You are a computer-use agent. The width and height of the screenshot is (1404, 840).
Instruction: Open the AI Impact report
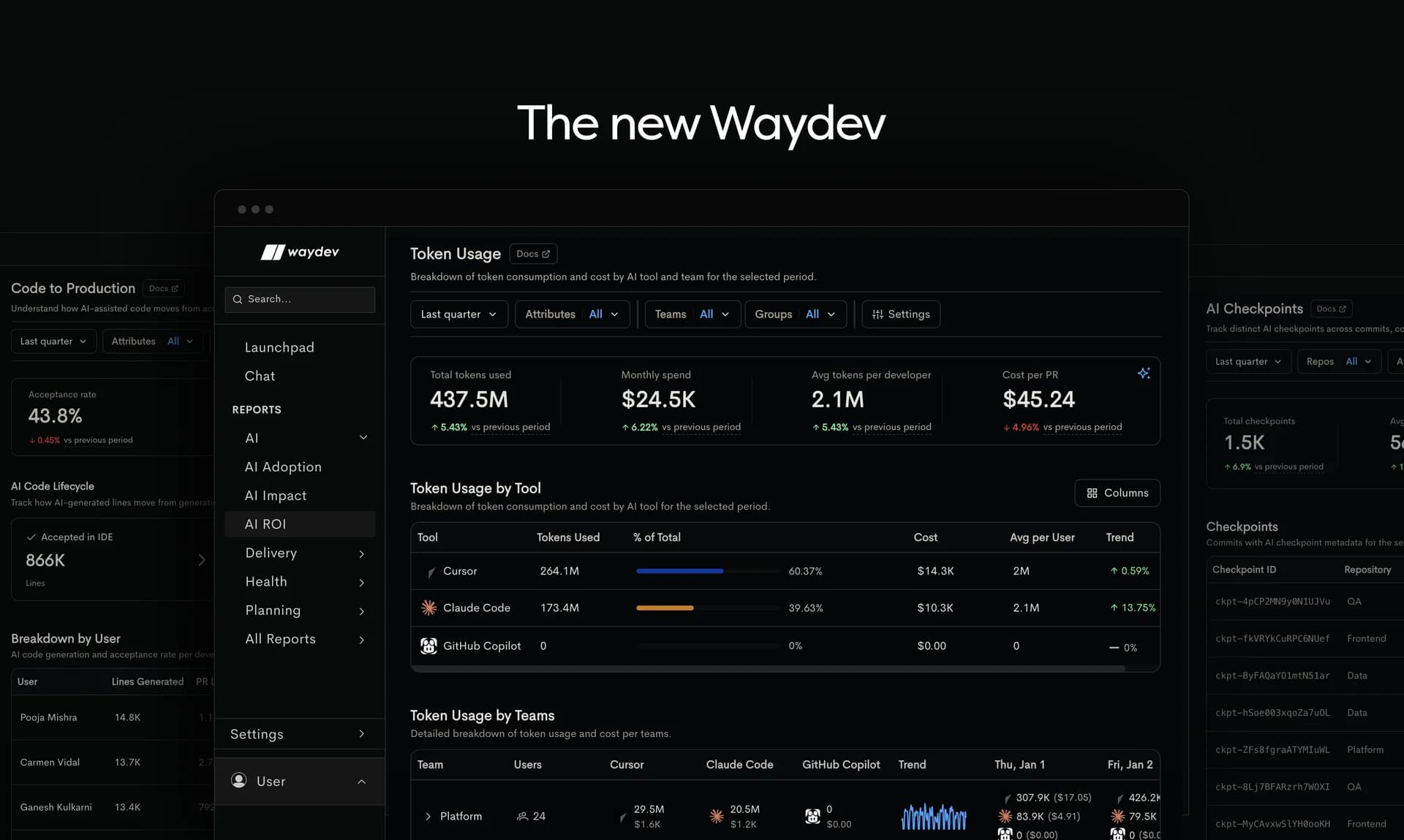[276, 495]
